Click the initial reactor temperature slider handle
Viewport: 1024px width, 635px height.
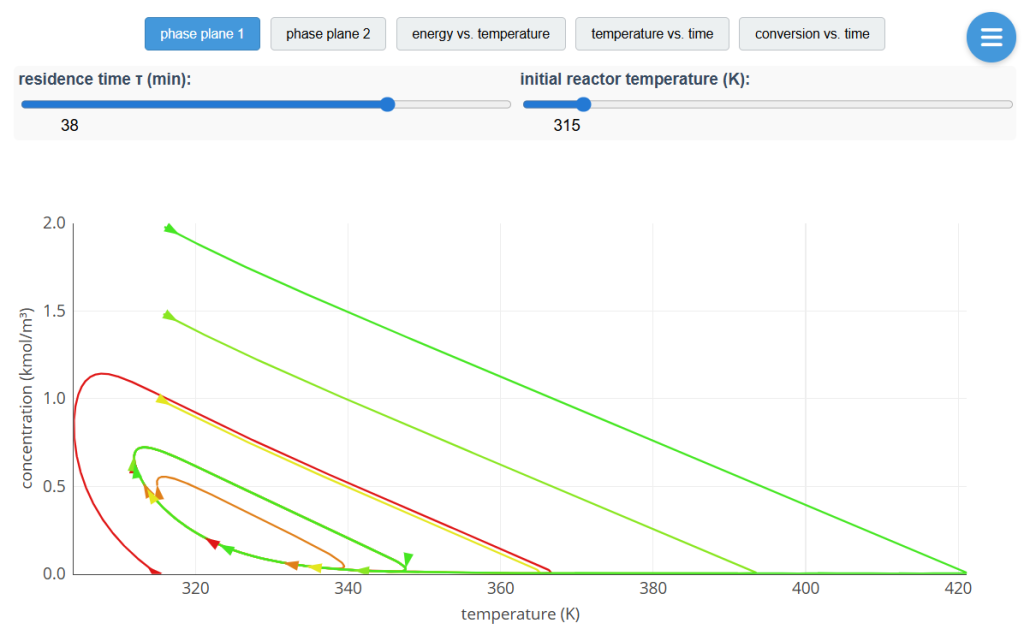click(x=584, y=104)
